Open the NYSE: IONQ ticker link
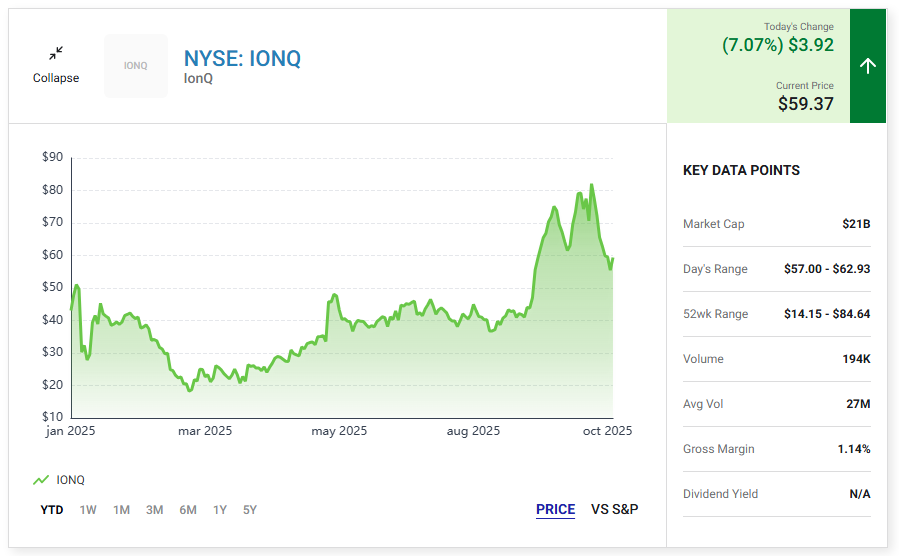Screen dimensions: 899x556 [242, 58]
